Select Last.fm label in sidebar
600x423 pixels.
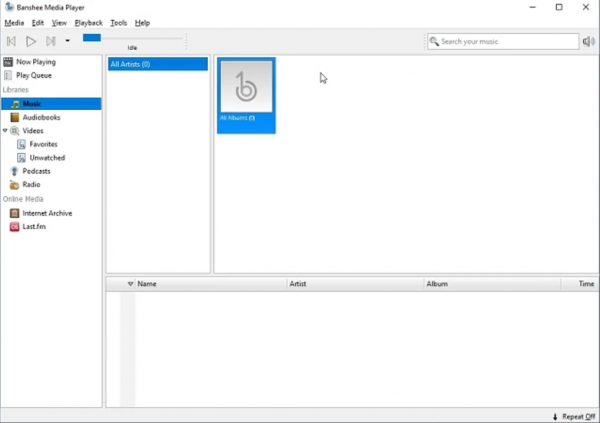34,227
